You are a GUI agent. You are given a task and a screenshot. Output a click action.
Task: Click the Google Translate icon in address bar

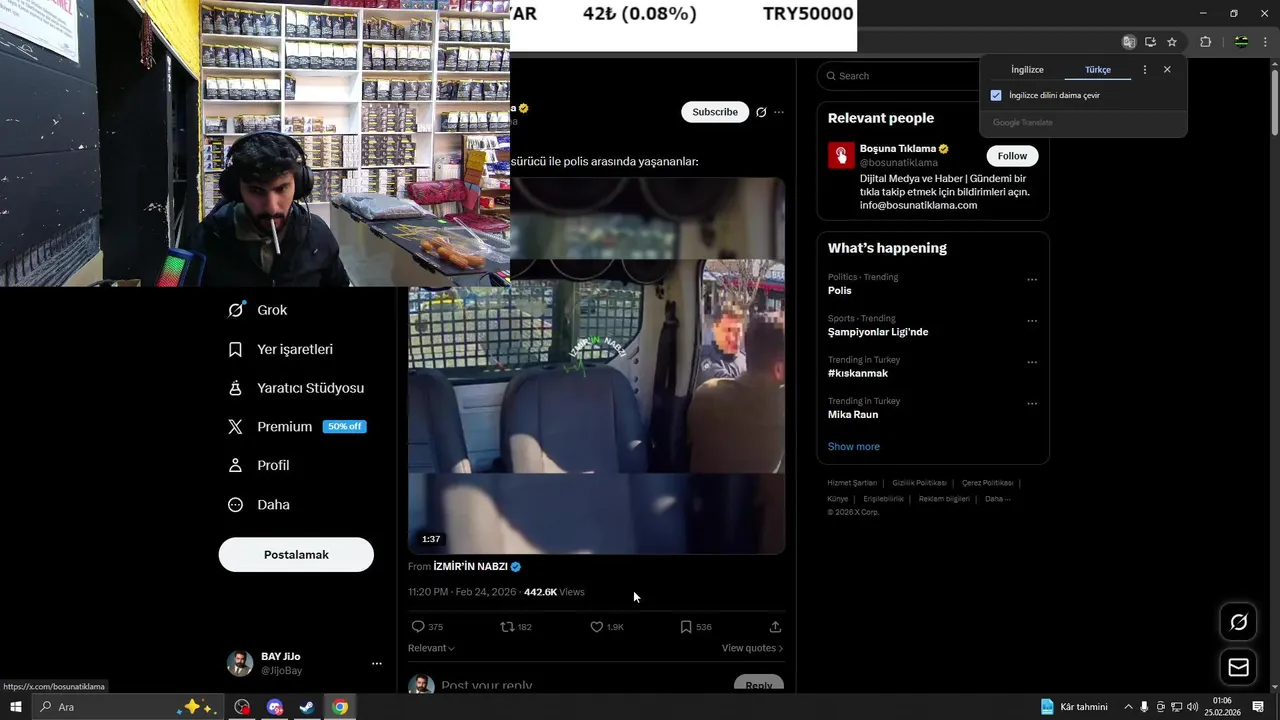[x=1129, y=42]
